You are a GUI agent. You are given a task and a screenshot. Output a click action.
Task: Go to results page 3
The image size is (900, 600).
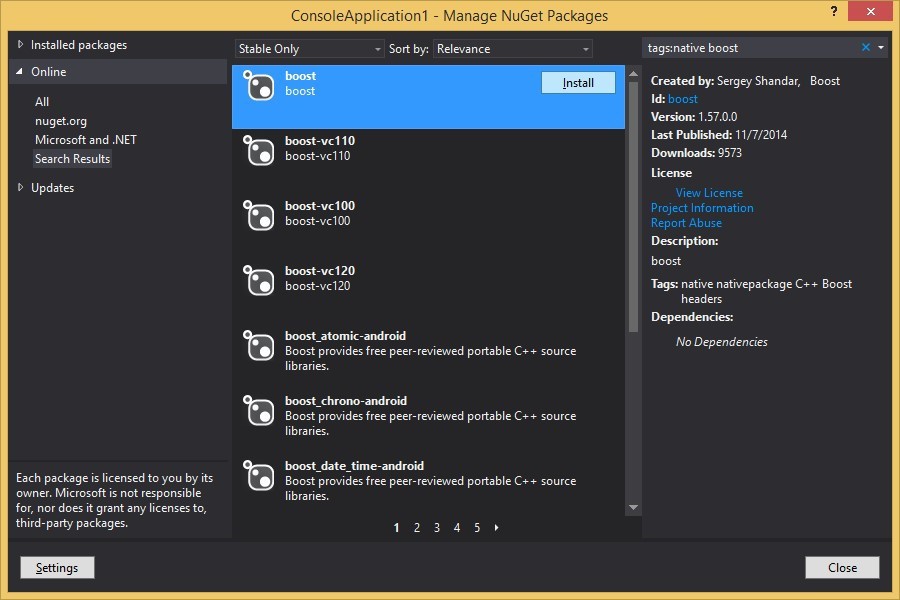(437, 527)
